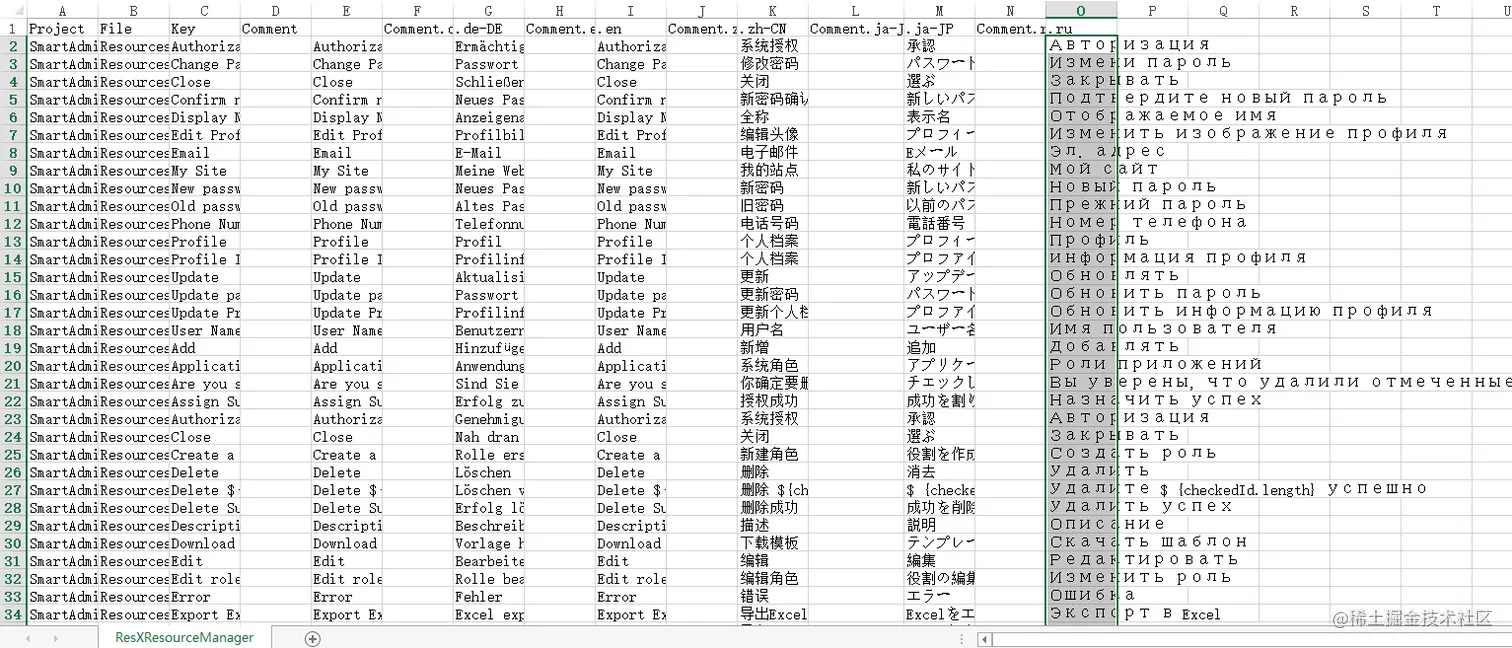Viewport: 1512px width, 648px height.
Task: Select the German cell 'Löschen'
Action: 488,472
